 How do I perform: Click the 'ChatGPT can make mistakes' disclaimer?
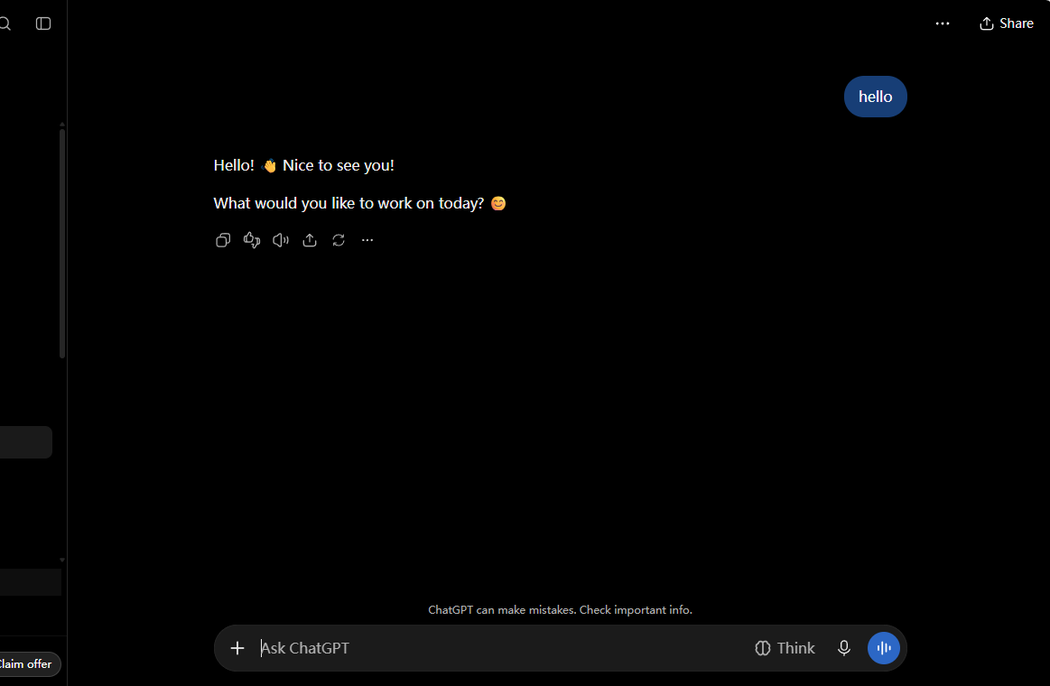[560, 610]
